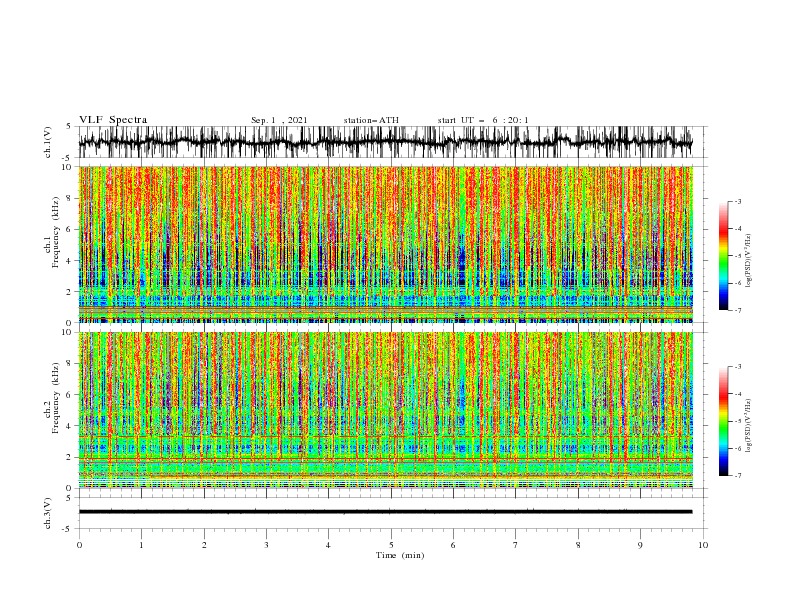Screen dimensions: 792x612
Task: Click the time axis end tick label "10"
Action: tap(703, 545)
